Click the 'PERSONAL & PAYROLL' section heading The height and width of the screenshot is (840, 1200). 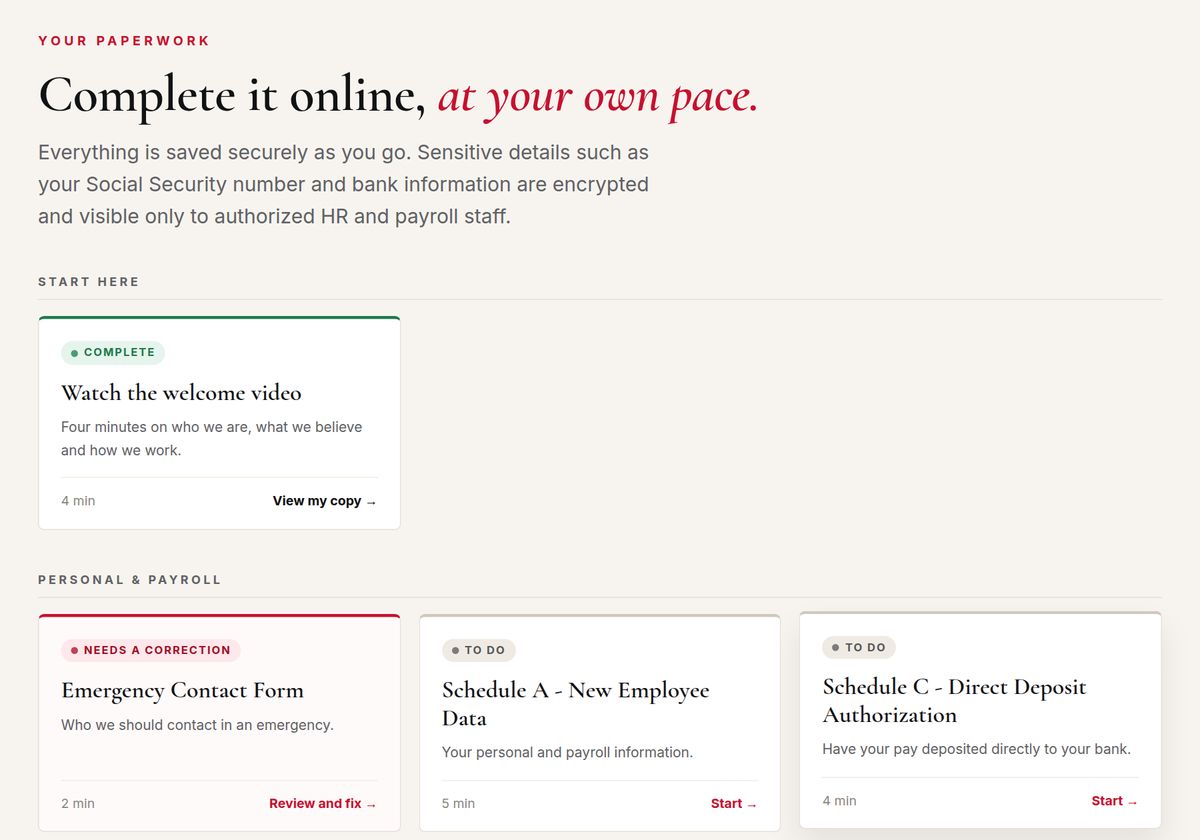click(130, 580)
